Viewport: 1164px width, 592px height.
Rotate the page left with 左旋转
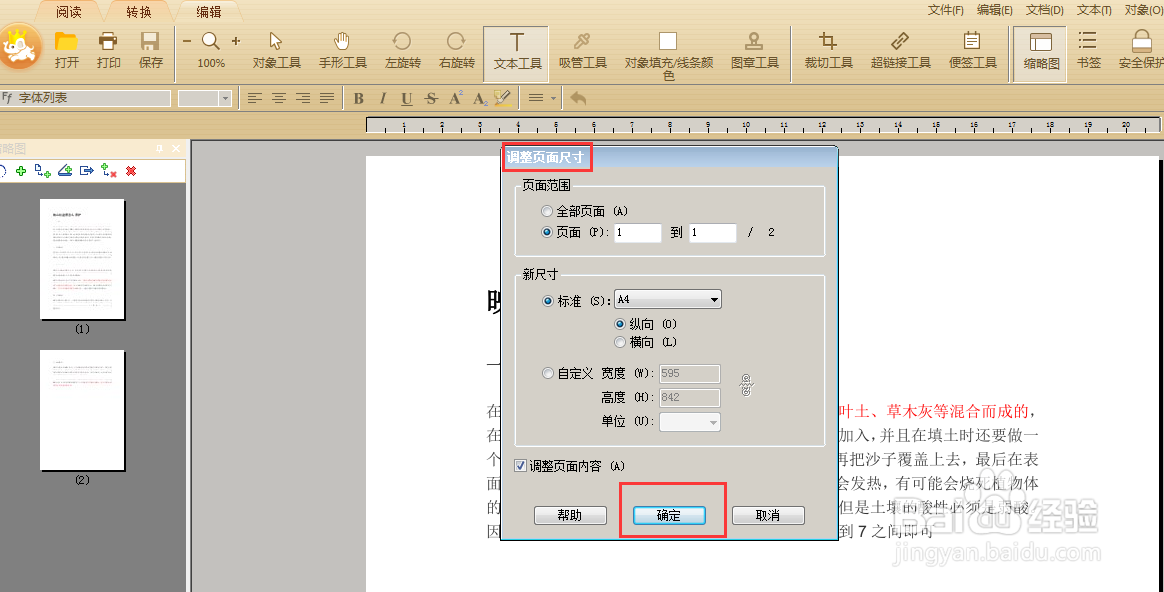[402, 48]
